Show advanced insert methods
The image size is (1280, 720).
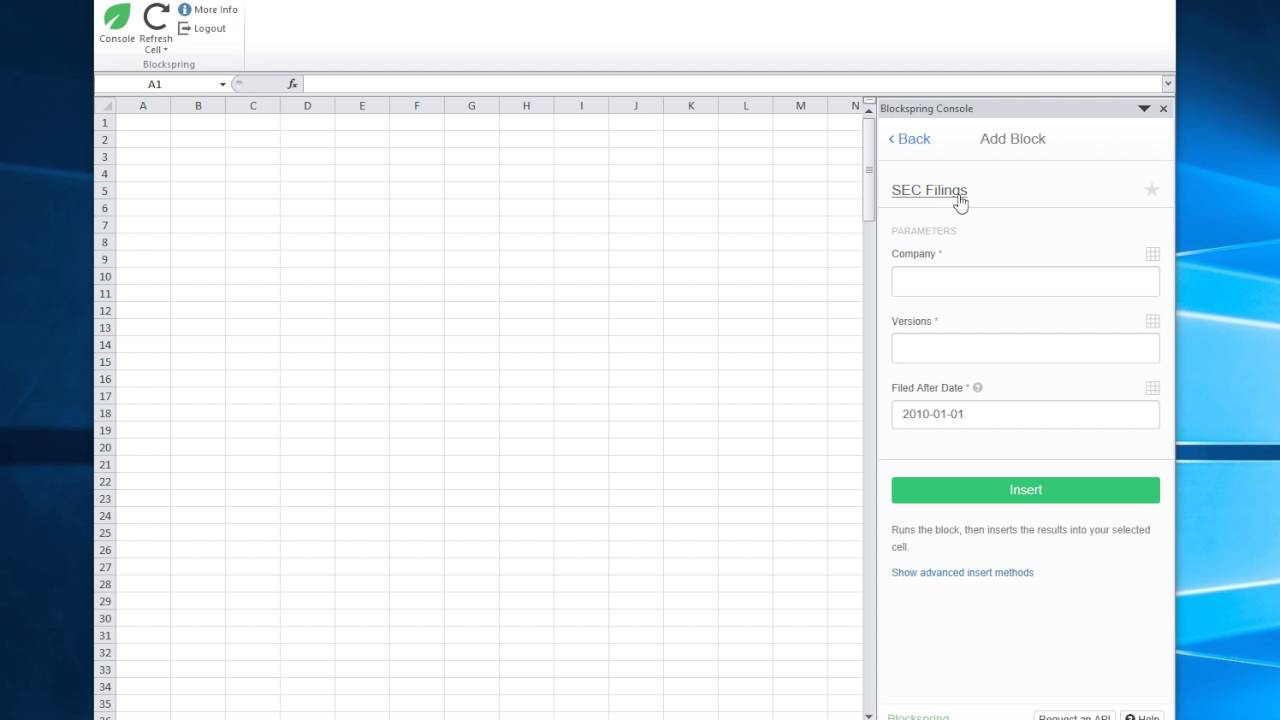pyautogui.click(x=962, y=573)
